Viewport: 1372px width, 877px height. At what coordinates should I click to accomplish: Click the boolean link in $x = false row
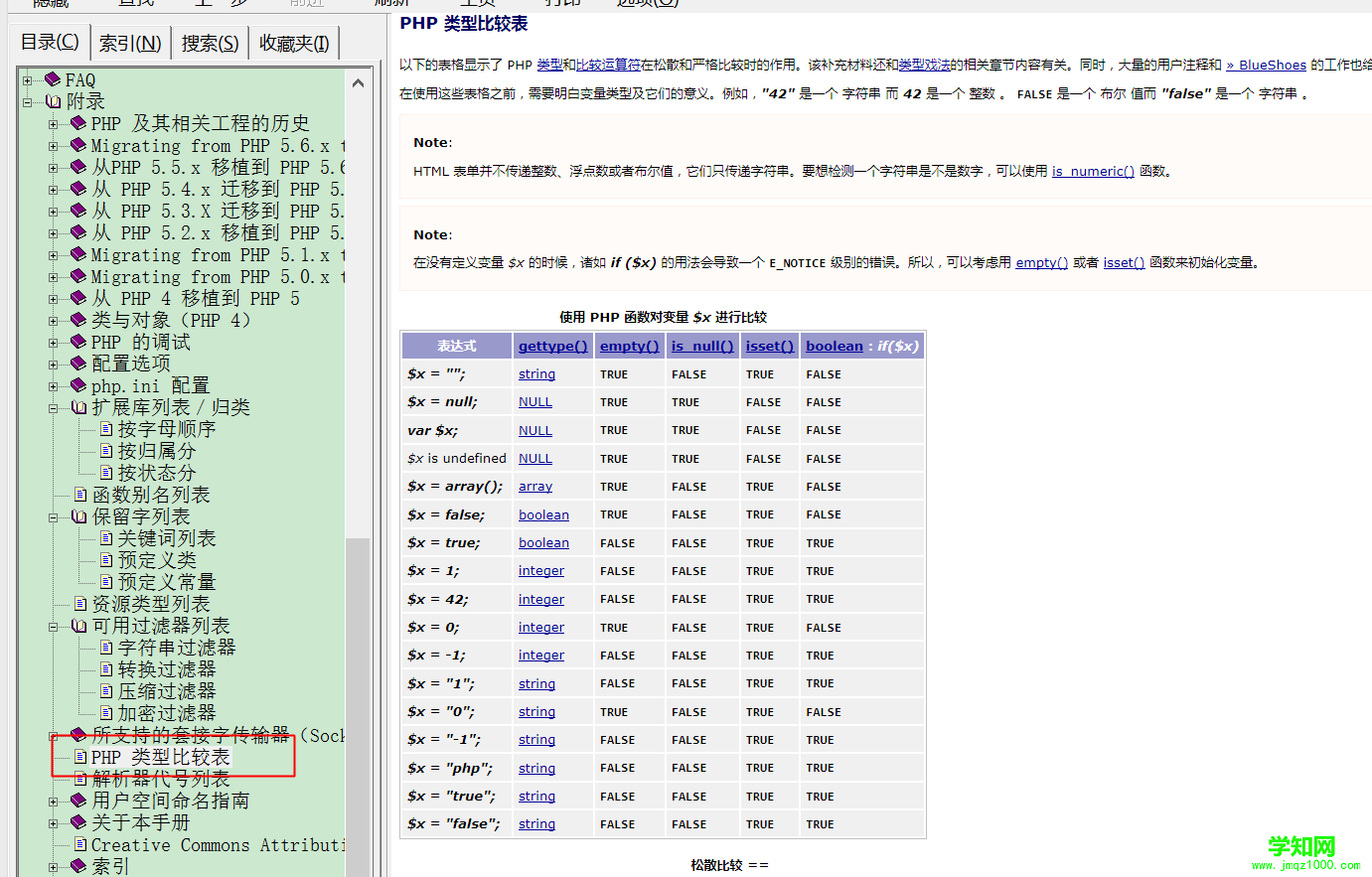(543, 514)
